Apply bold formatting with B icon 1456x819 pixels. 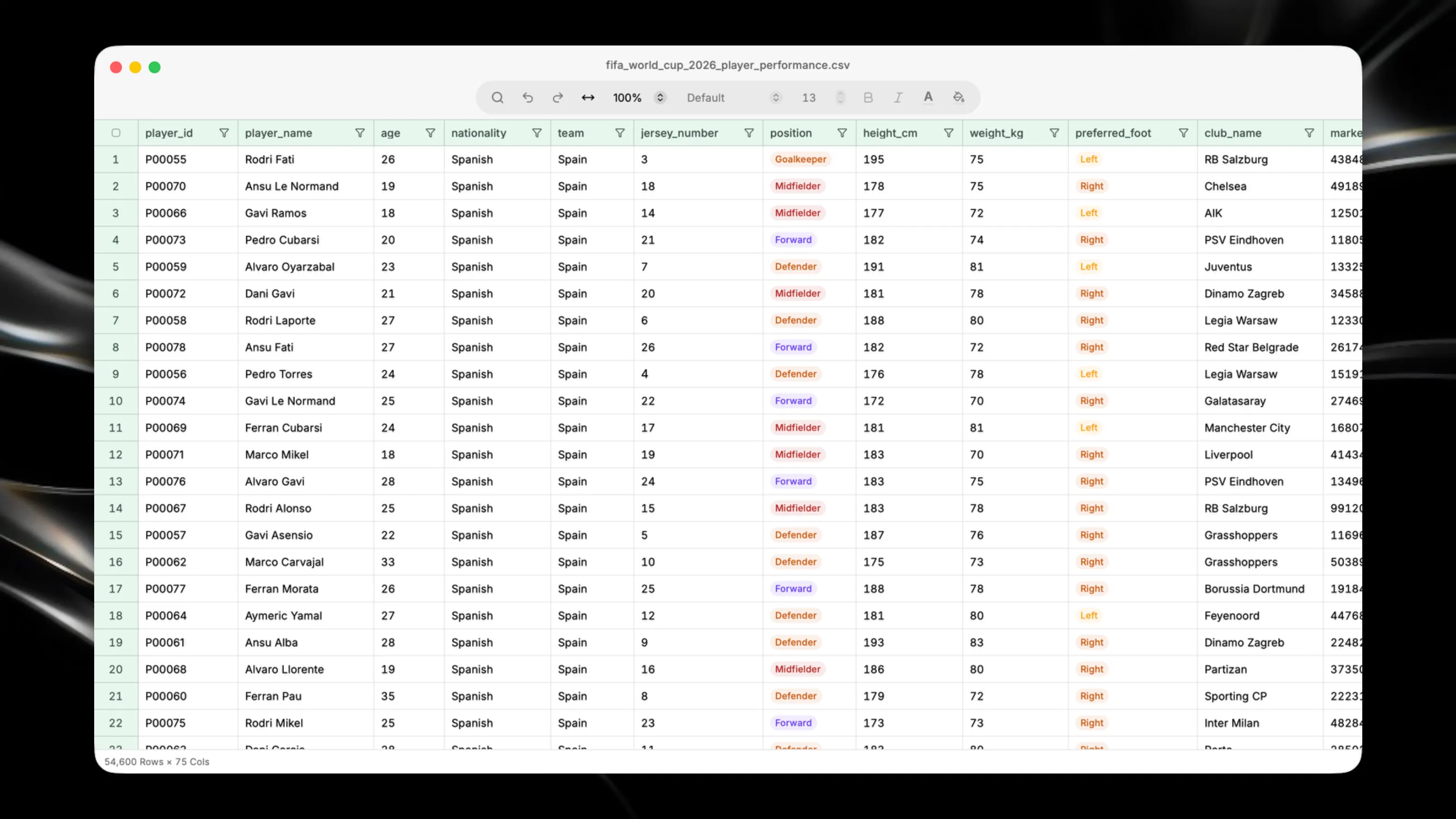click(868, 98)
